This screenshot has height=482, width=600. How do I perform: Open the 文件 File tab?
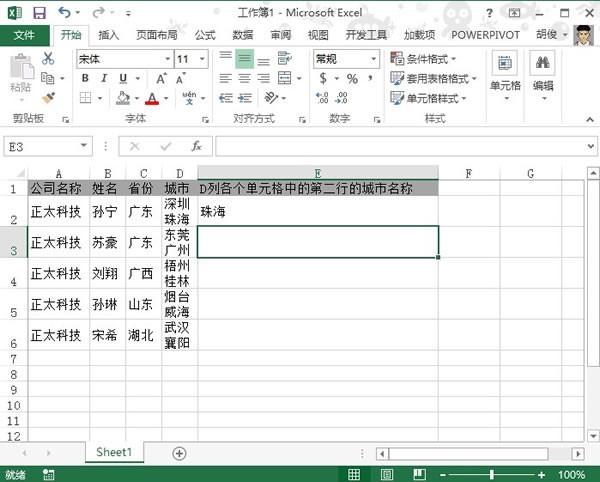pos(24,36)
